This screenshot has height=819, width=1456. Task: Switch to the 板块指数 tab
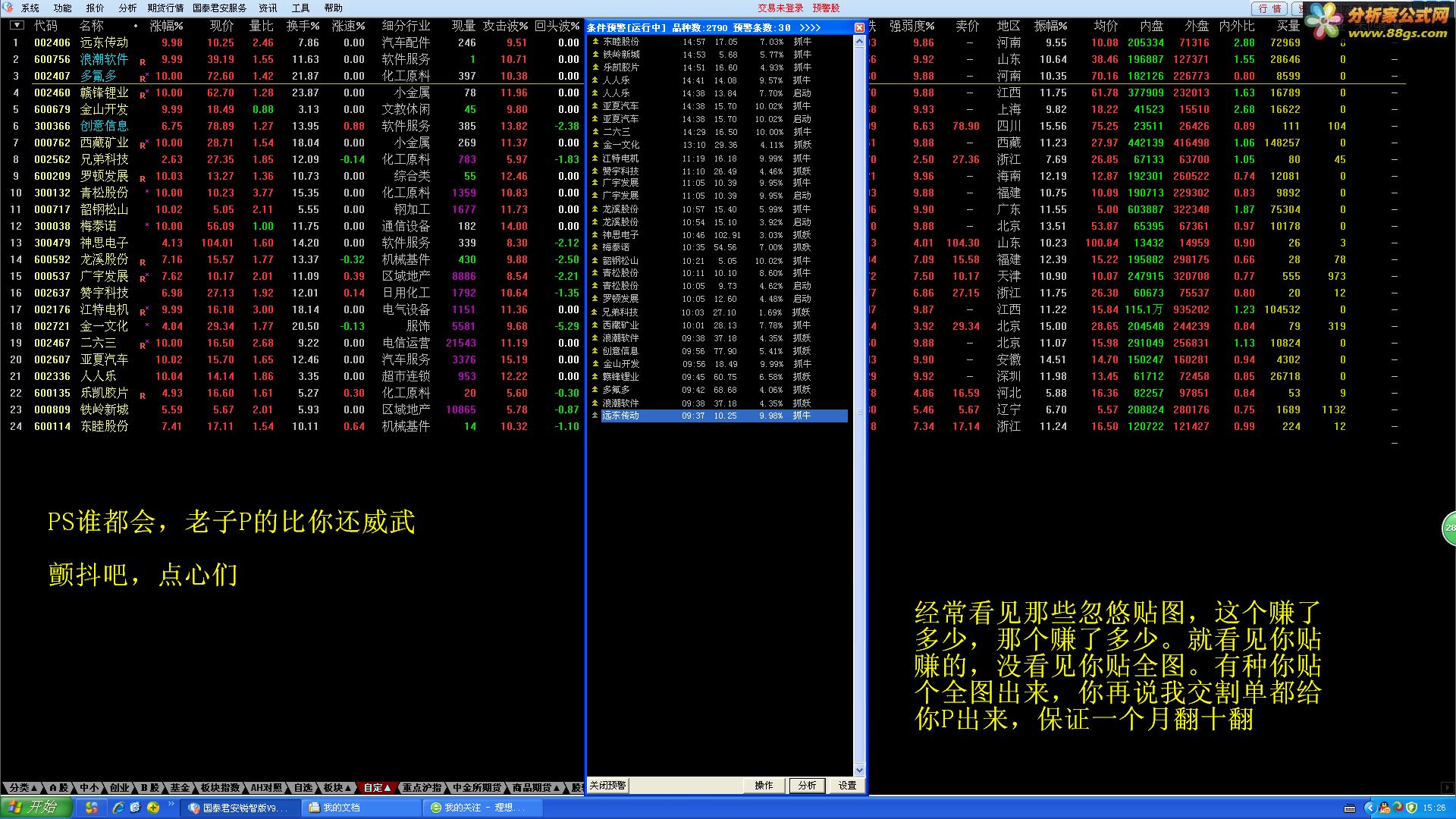220,788
